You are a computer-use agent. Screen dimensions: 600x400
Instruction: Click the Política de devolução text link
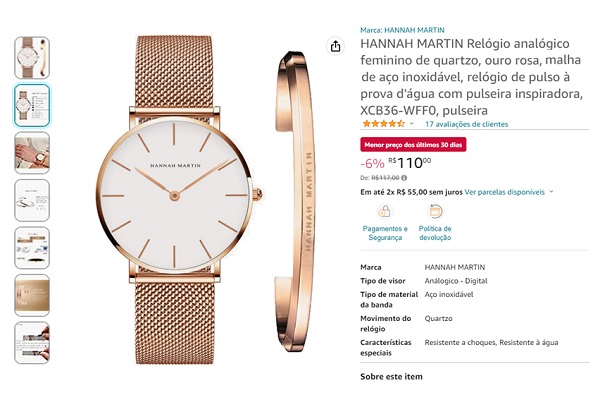click(x=435, y=233)
